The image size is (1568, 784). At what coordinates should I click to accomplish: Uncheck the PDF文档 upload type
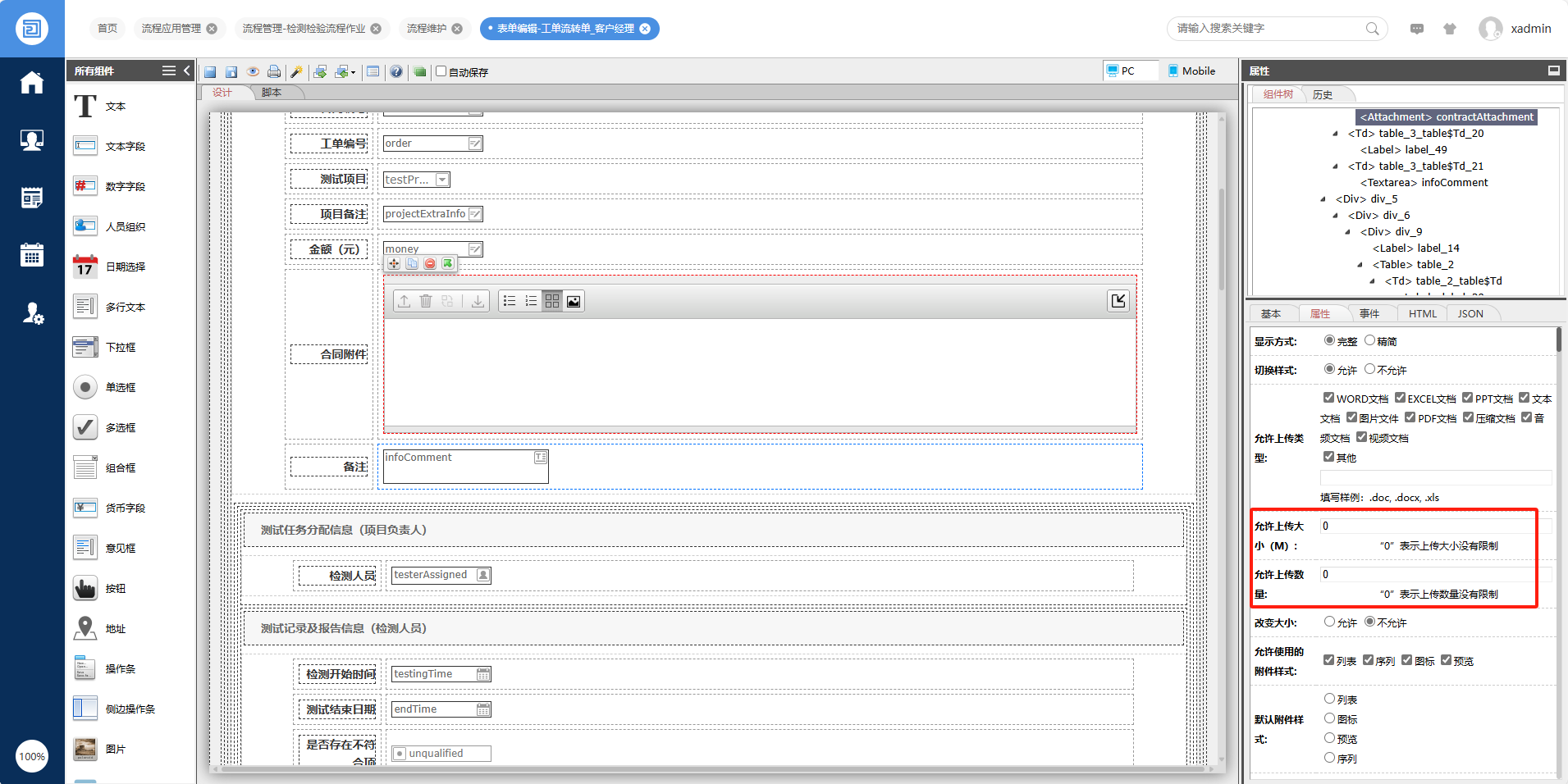[1410, 417]
